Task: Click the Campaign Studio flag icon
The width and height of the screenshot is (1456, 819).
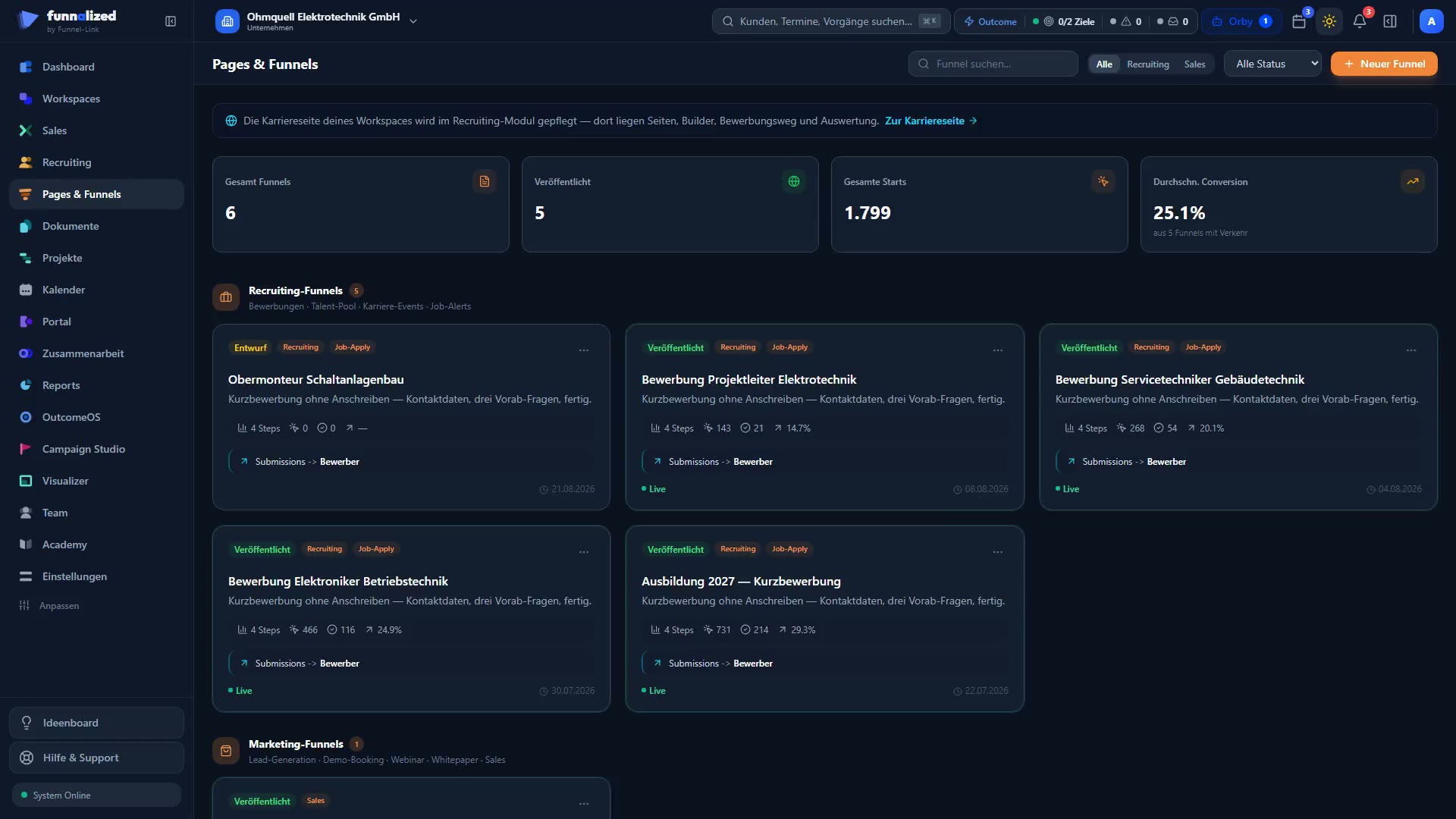Action: click(x=26, y=449)
